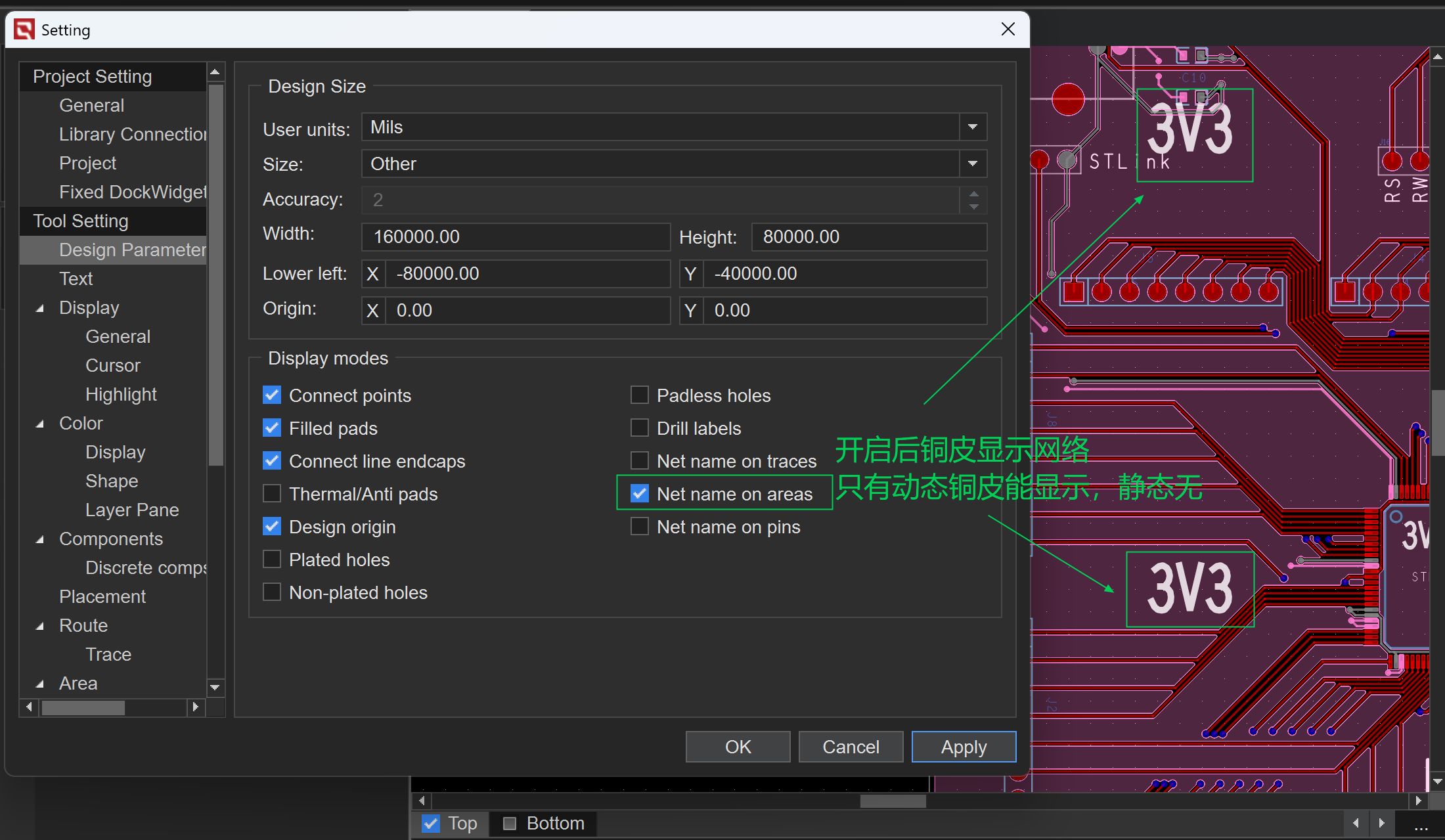Click the canvas horizontal scrollbar thumb
The width and height of the screenshot is (1445, 840).
point(893,801)
